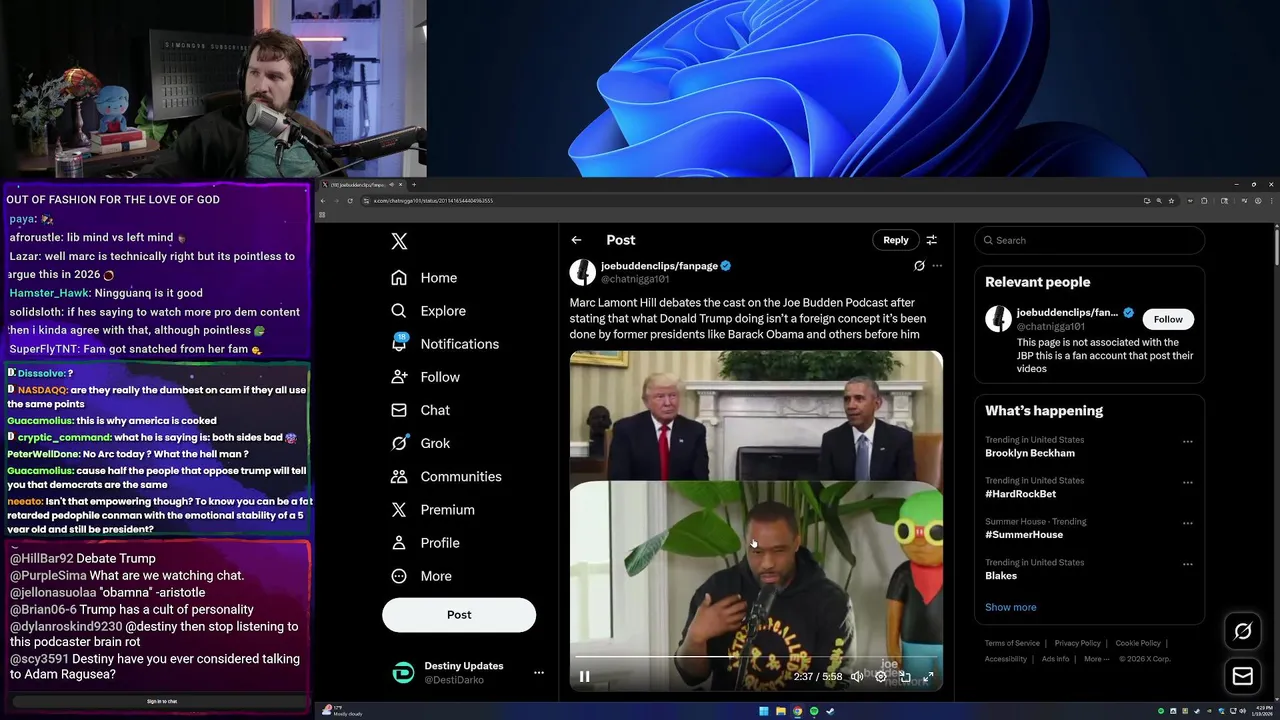Open options for Blakes trend
This screenshot has height=720, width=1280.
(1188, 564)
